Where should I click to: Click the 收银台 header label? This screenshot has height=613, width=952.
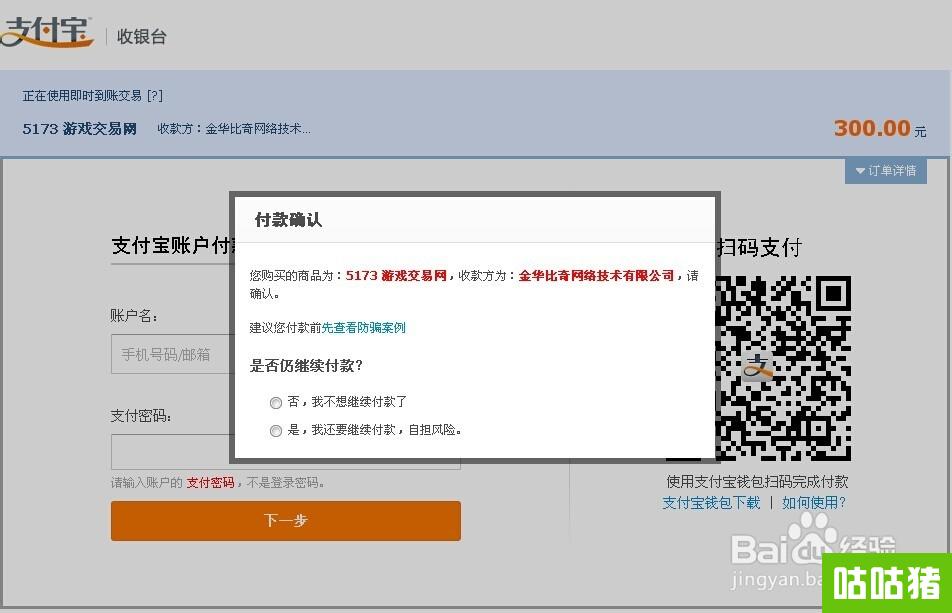tap(141, 36)
